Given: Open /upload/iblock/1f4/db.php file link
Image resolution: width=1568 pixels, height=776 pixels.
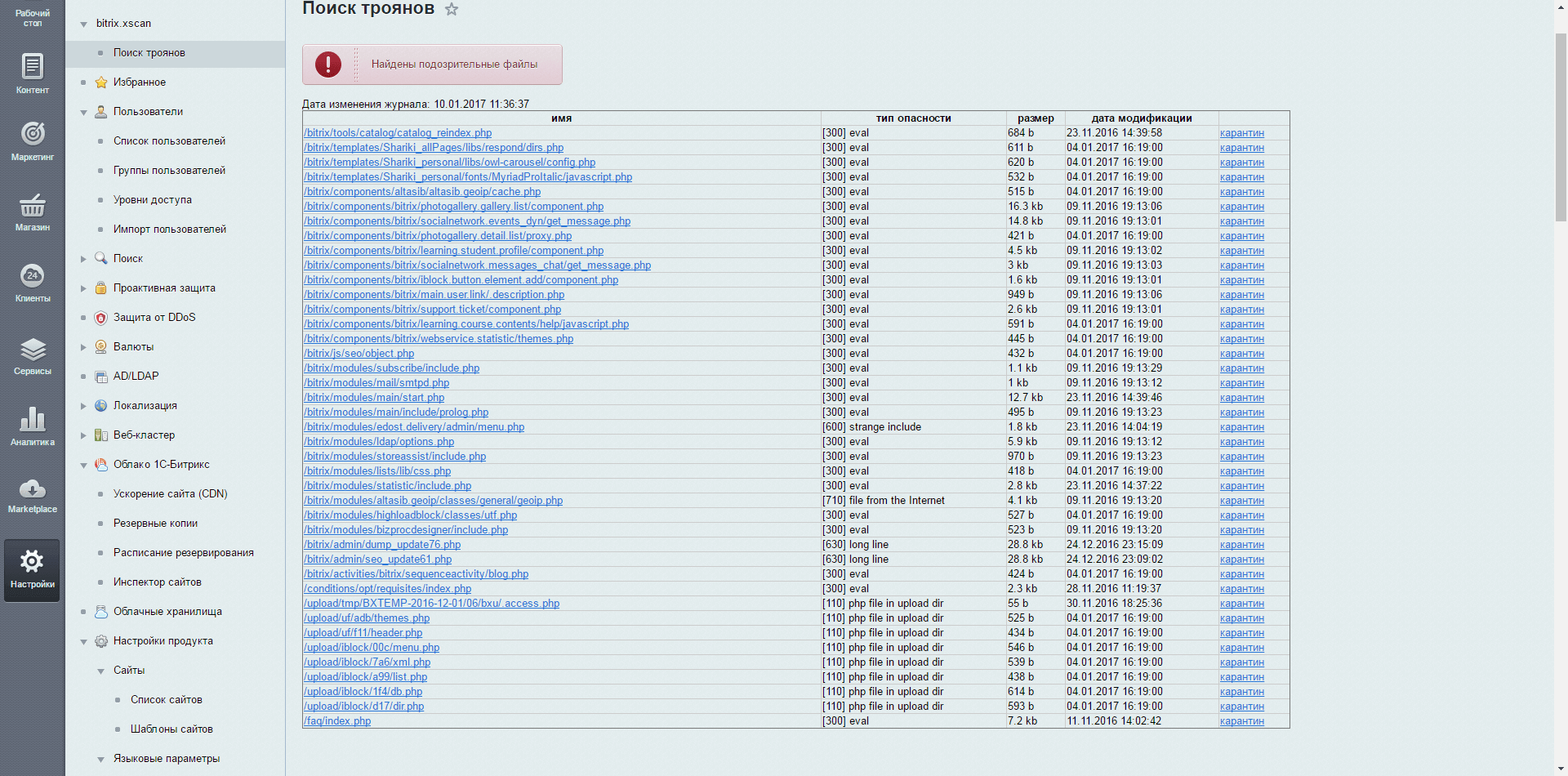Looking at the screenshot, I should pyautogui.click(x=363, y=692).
